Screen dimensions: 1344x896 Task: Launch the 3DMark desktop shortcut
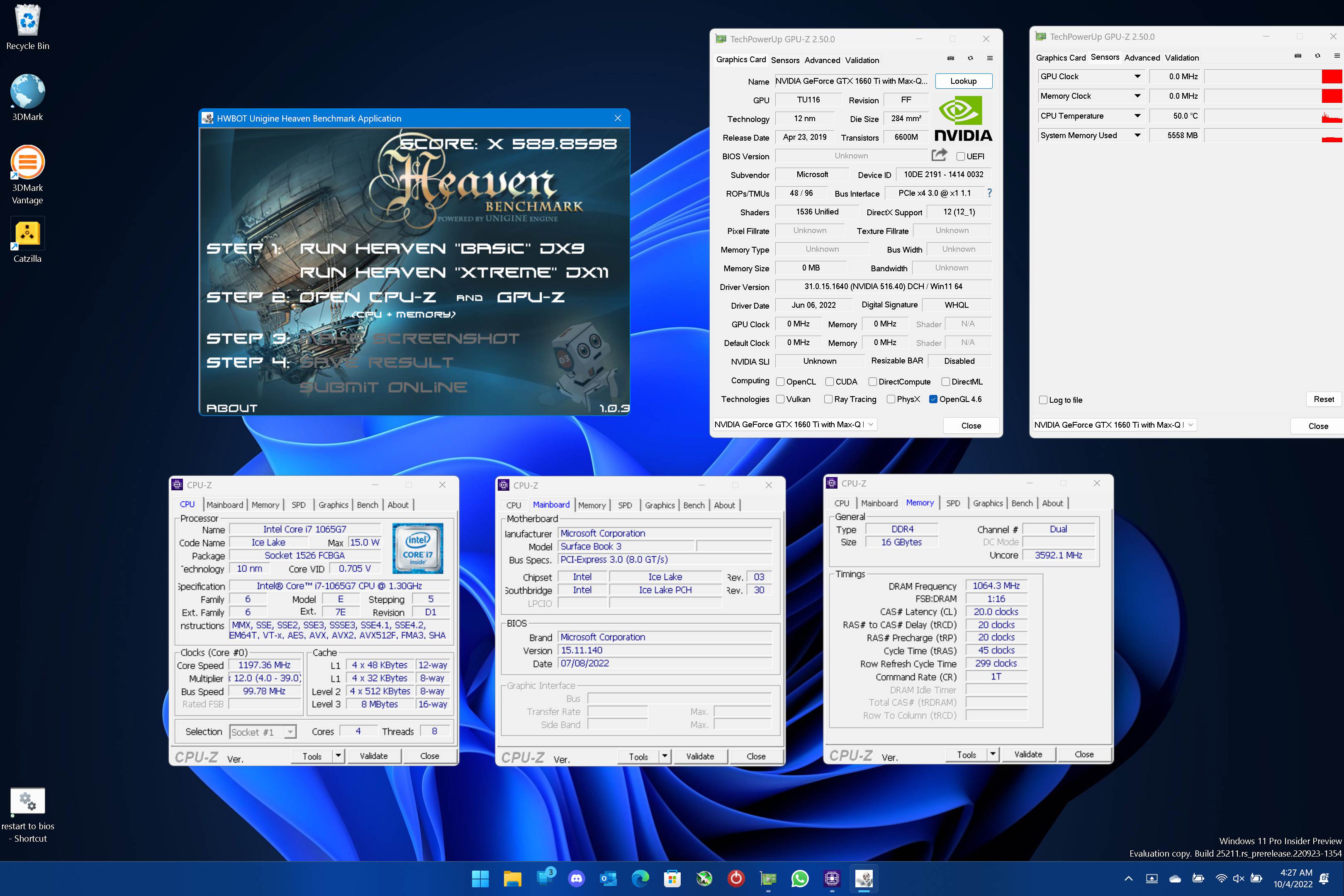tap(27, 97)
